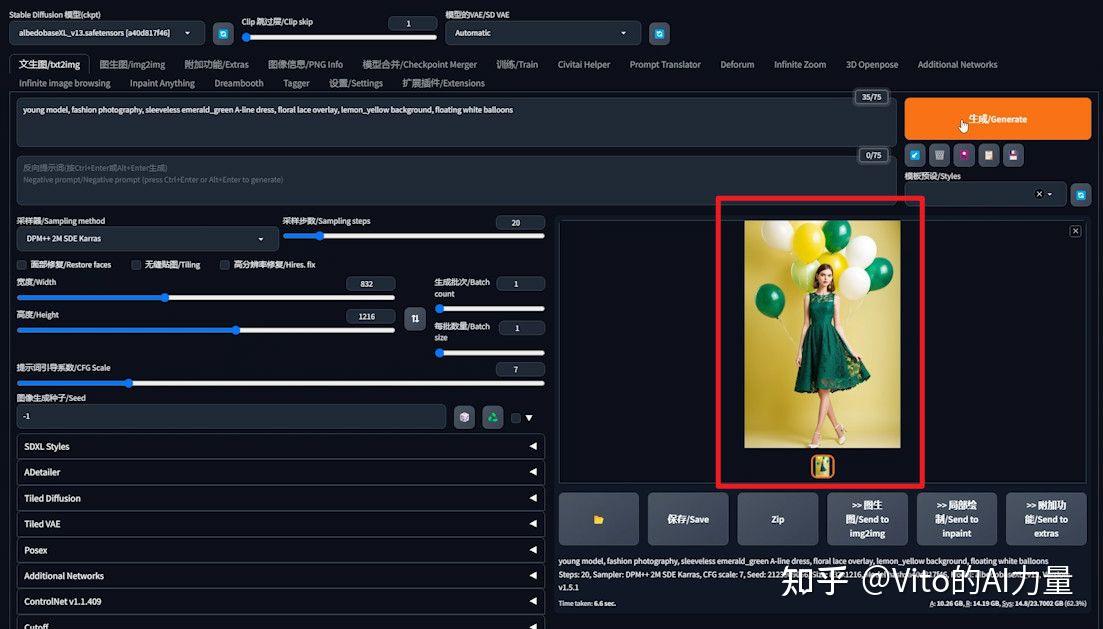This screenshot has height=629, width=1103.
Task: Send image to inpaint
Action: pos(957,519)
